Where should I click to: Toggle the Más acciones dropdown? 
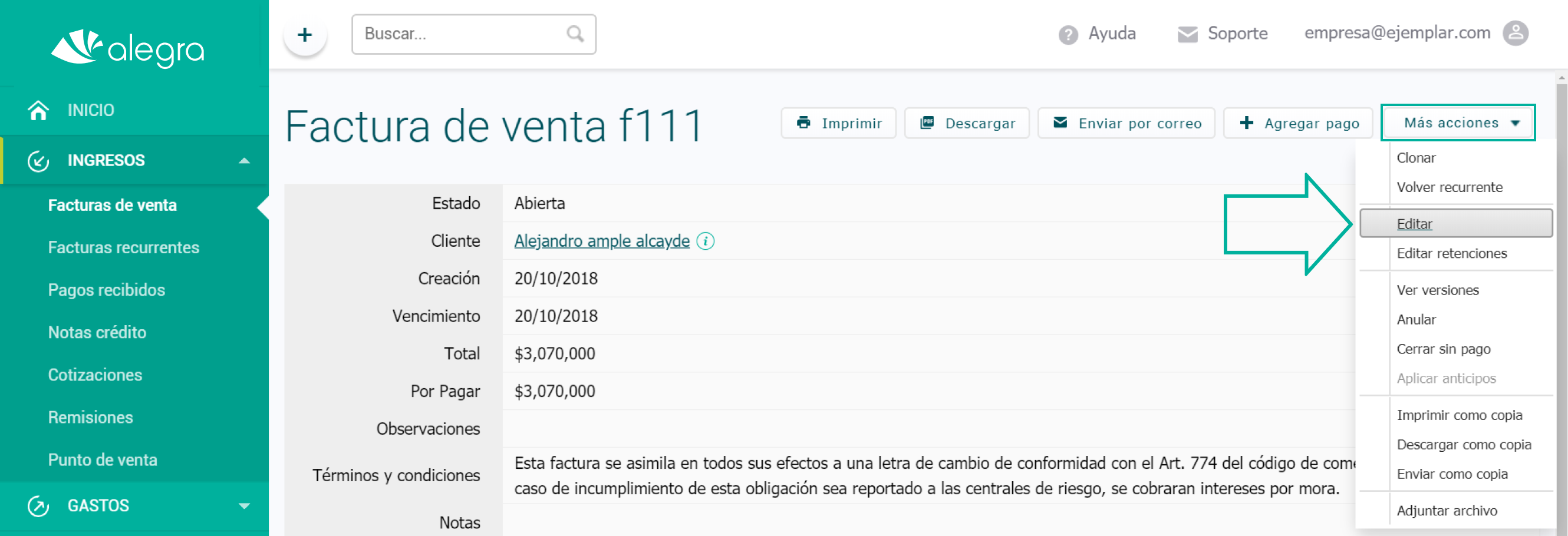point(1457,123)
